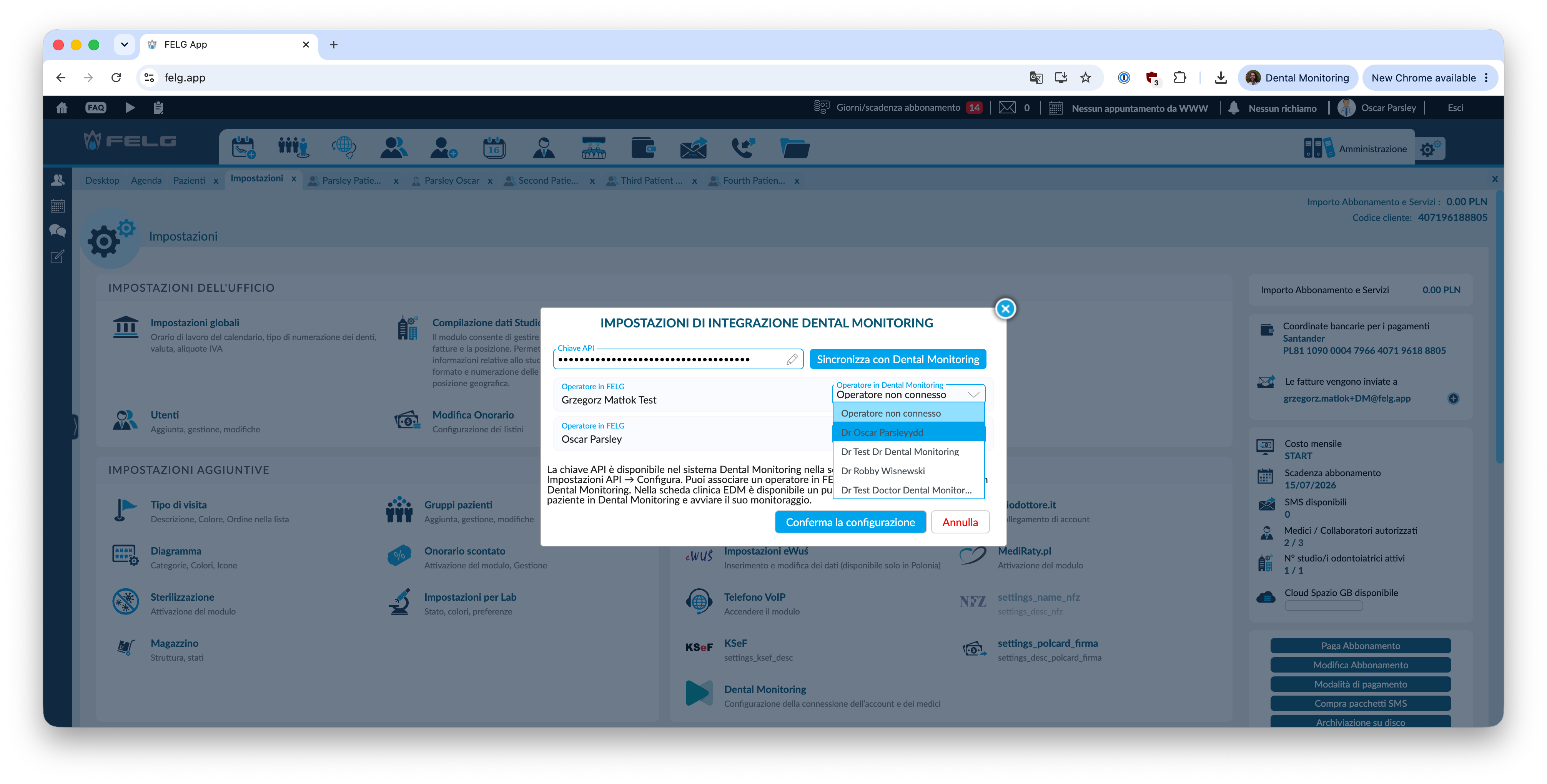This screenshot has width=1547, height=784.
Task: Reload the page in Chrome
Action: [116, 78]
